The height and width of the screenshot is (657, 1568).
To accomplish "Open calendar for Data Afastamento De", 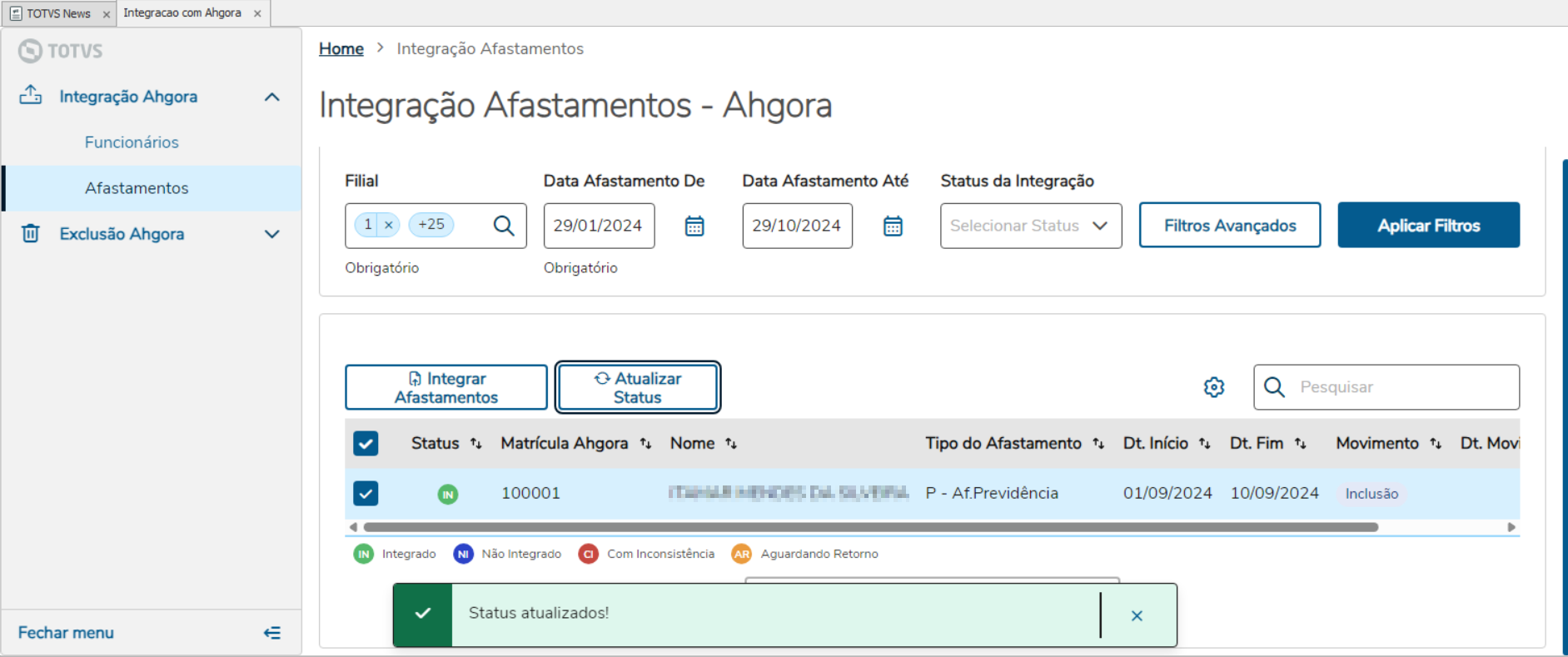I will pyautogui.click(x=694, y=226).
